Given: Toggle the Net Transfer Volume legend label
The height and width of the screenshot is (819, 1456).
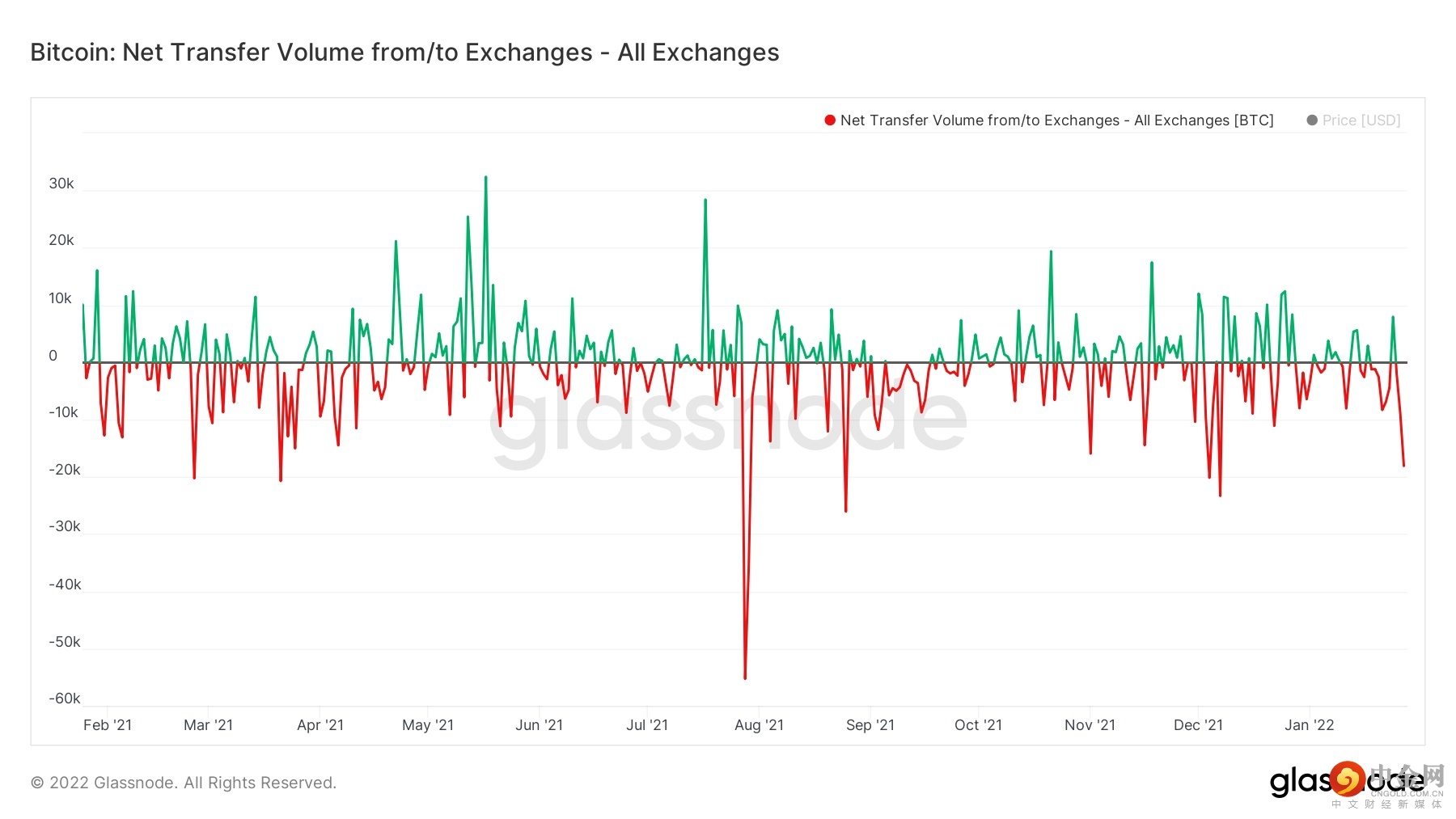Looking at the screenshot, I should tap(1056, 120).
